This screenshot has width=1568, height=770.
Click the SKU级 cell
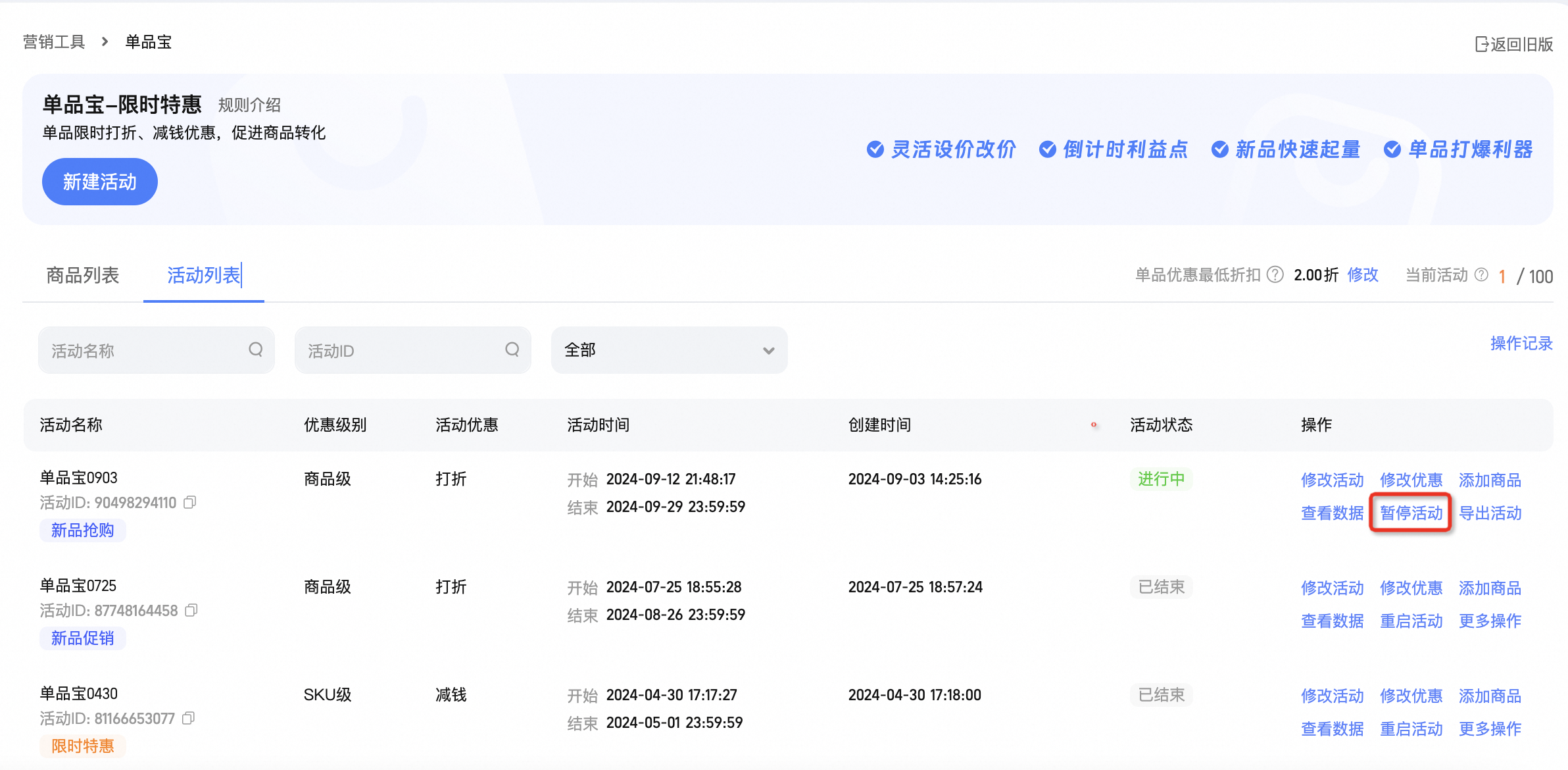(x=328, y=694)
